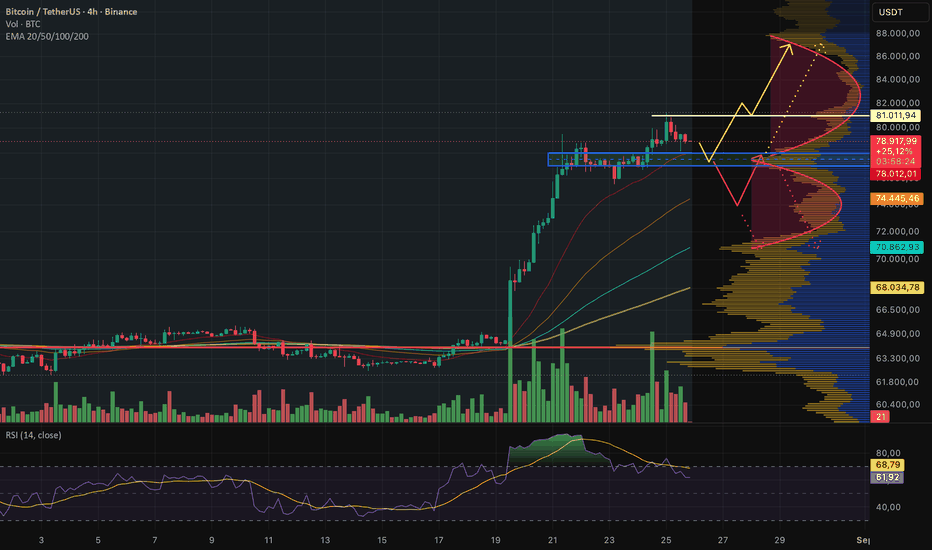Click the orange 74.445,46 EMA price tag

[x=897, y=199]
